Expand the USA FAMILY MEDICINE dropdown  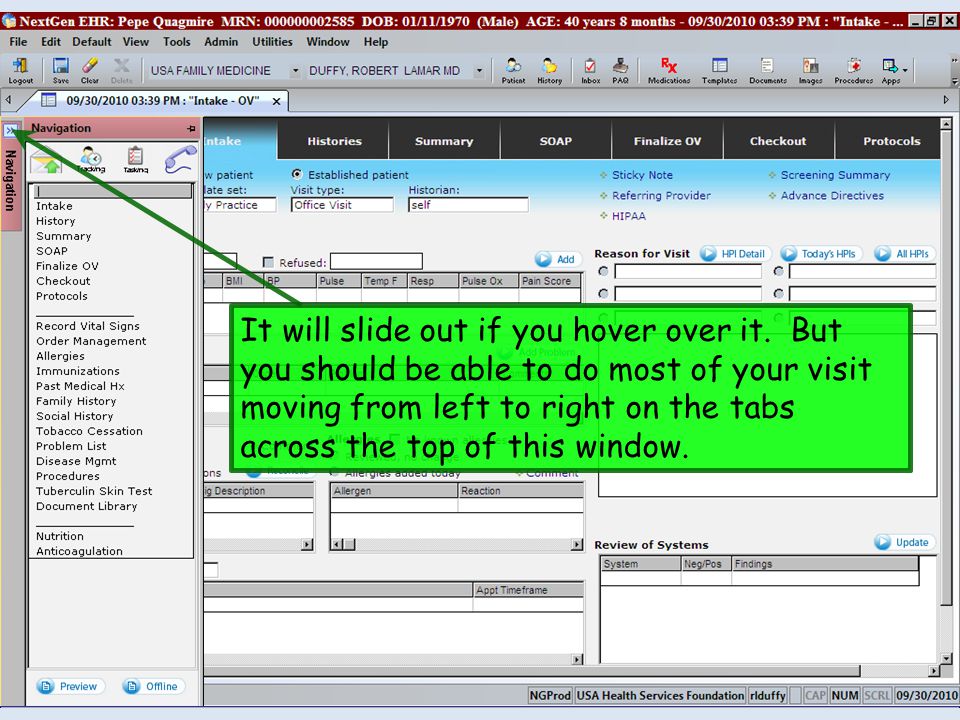pyautogui.click(x=295, y=71)
